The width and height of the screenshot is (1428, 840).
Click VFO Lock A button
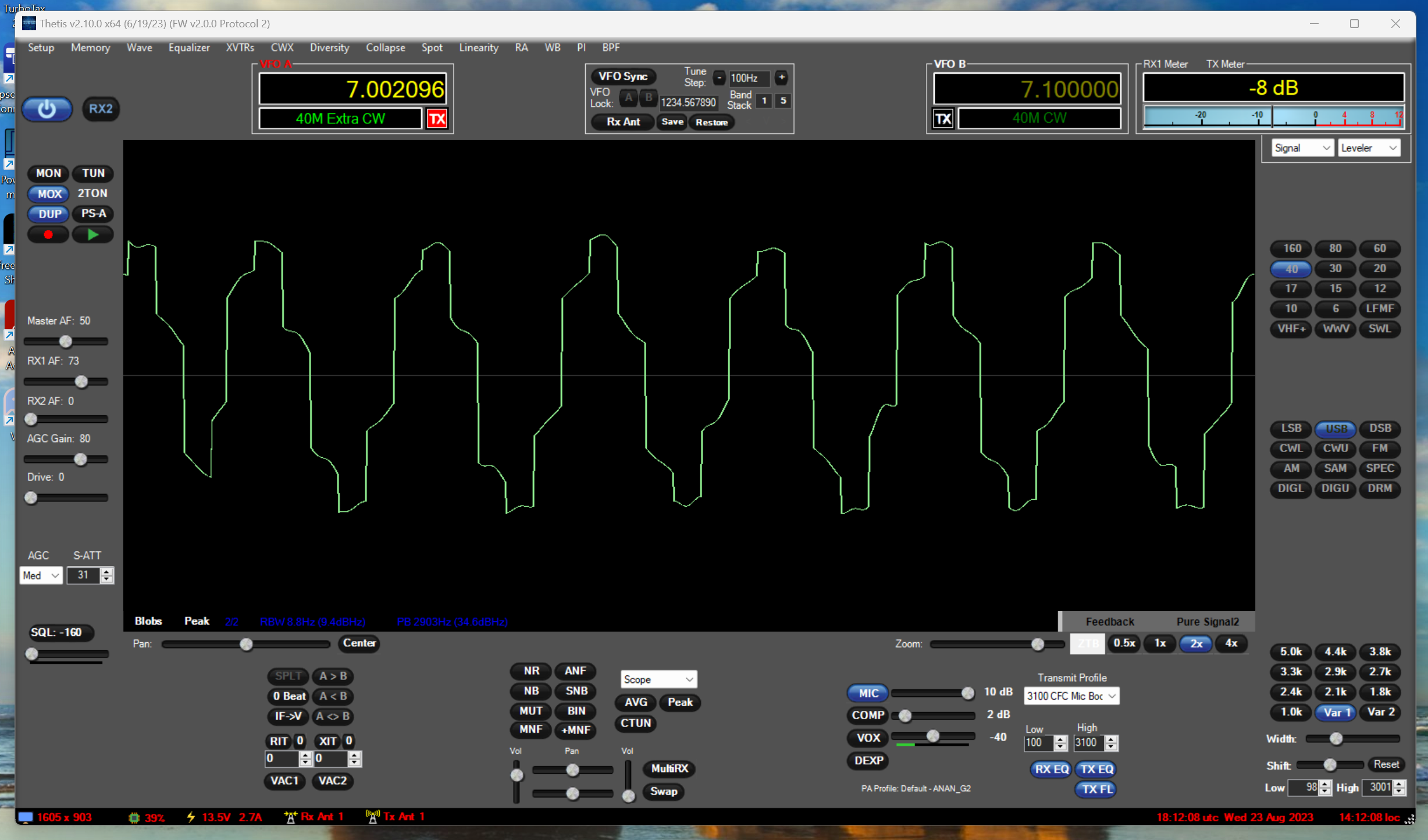(628, 98)
